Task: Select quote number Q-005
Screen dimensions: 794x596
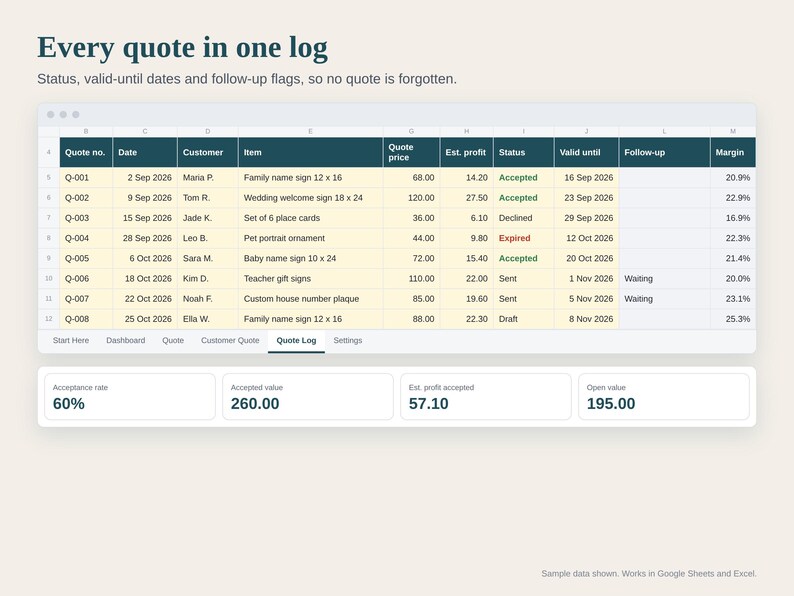Action: tap(86, 259)
